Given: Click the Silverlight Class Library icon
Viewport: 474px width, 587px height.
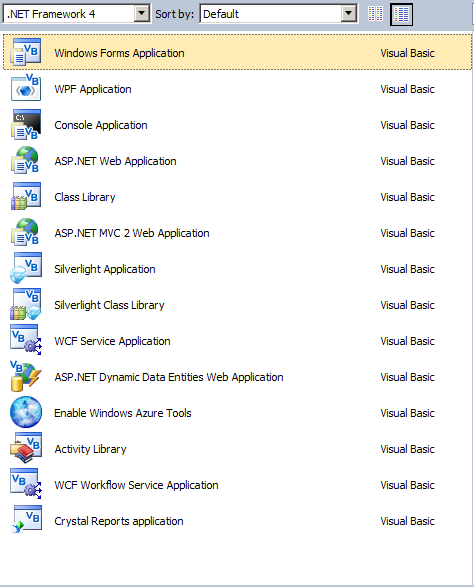Looking at the screenshot, I should [25, 304].
